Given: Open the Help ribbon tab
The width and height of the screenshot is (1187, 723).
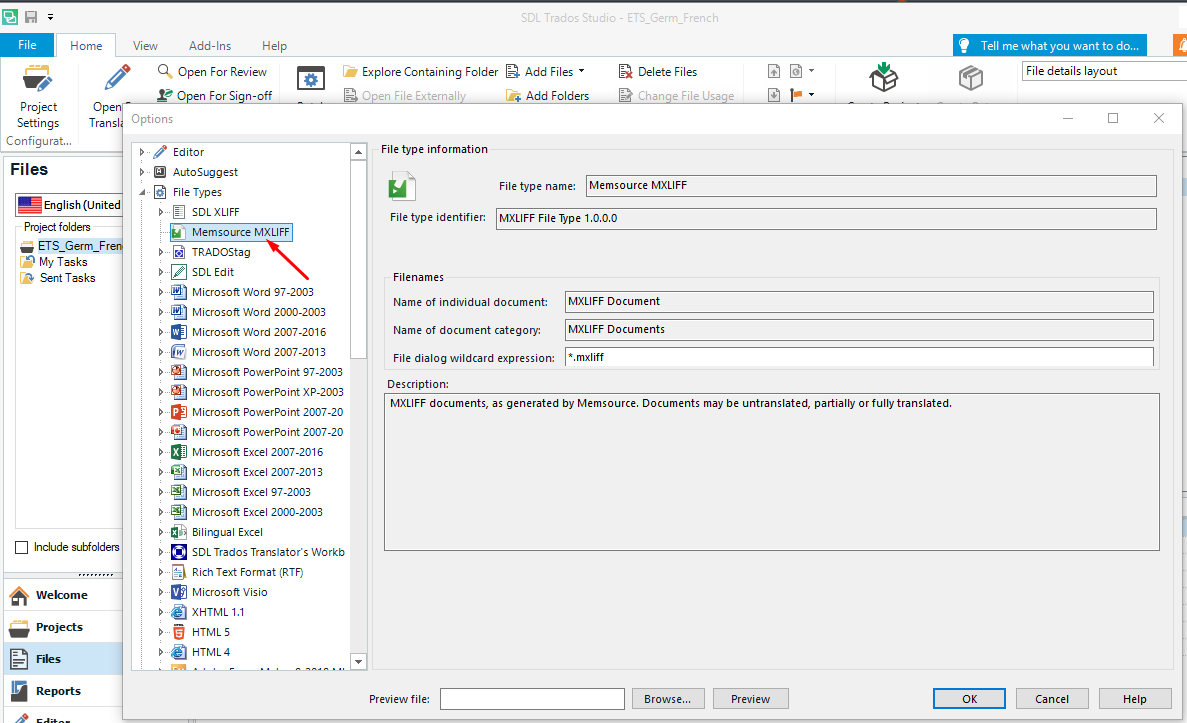Looking at the screenshot, I should coord(274,46).
